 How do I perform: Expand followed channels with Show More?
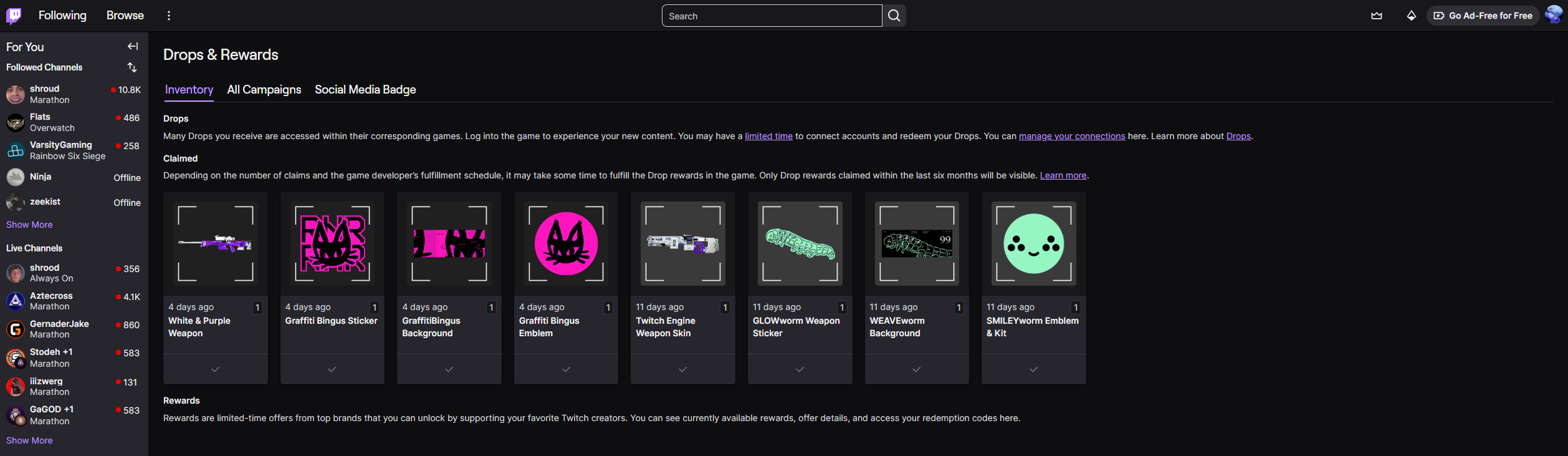coord(29,225)
